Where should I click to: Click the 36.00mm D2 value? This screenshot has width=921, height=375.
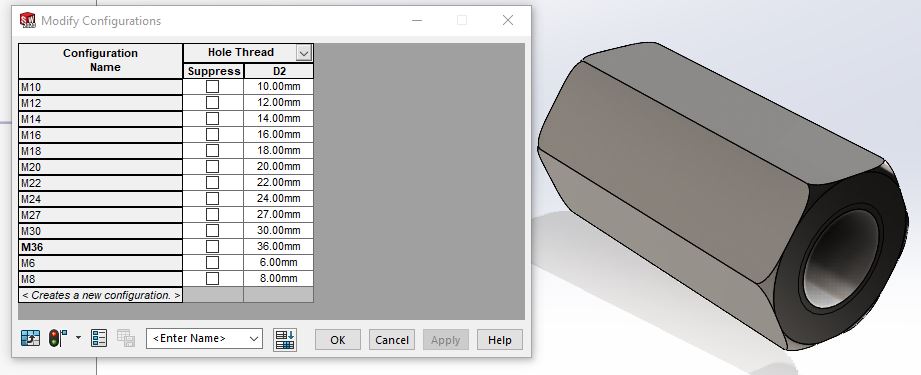pyautogui.click(x=278, y=246)
